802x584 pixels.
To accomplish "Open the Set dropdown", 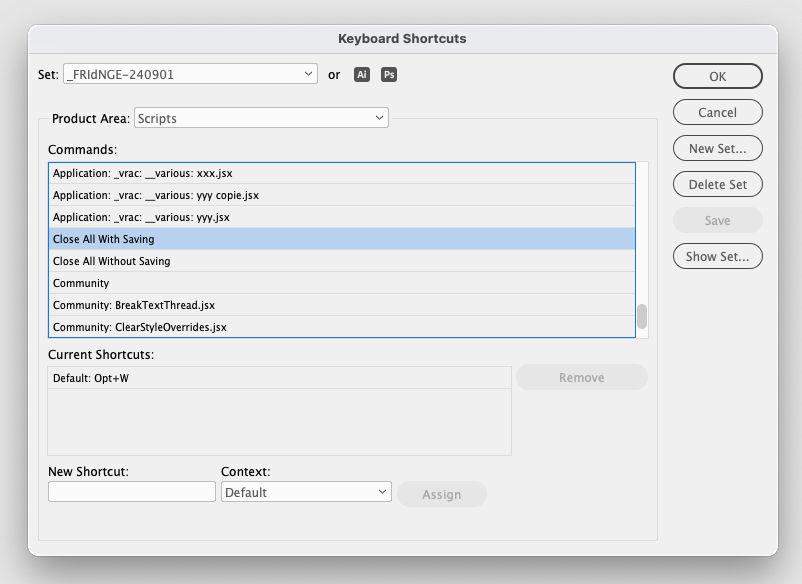I will pos(190,75).
